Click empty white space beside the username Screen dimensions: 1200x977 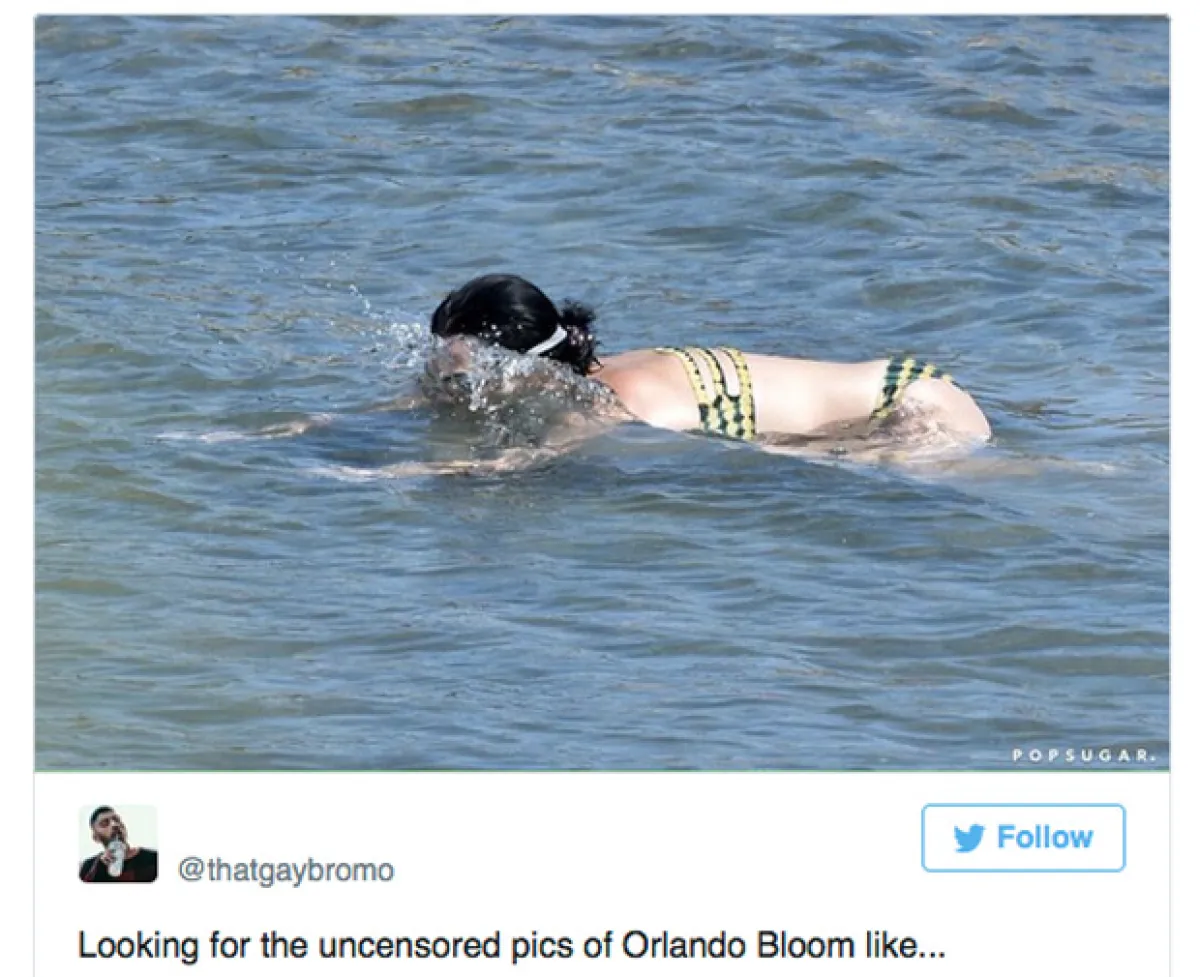650,850
